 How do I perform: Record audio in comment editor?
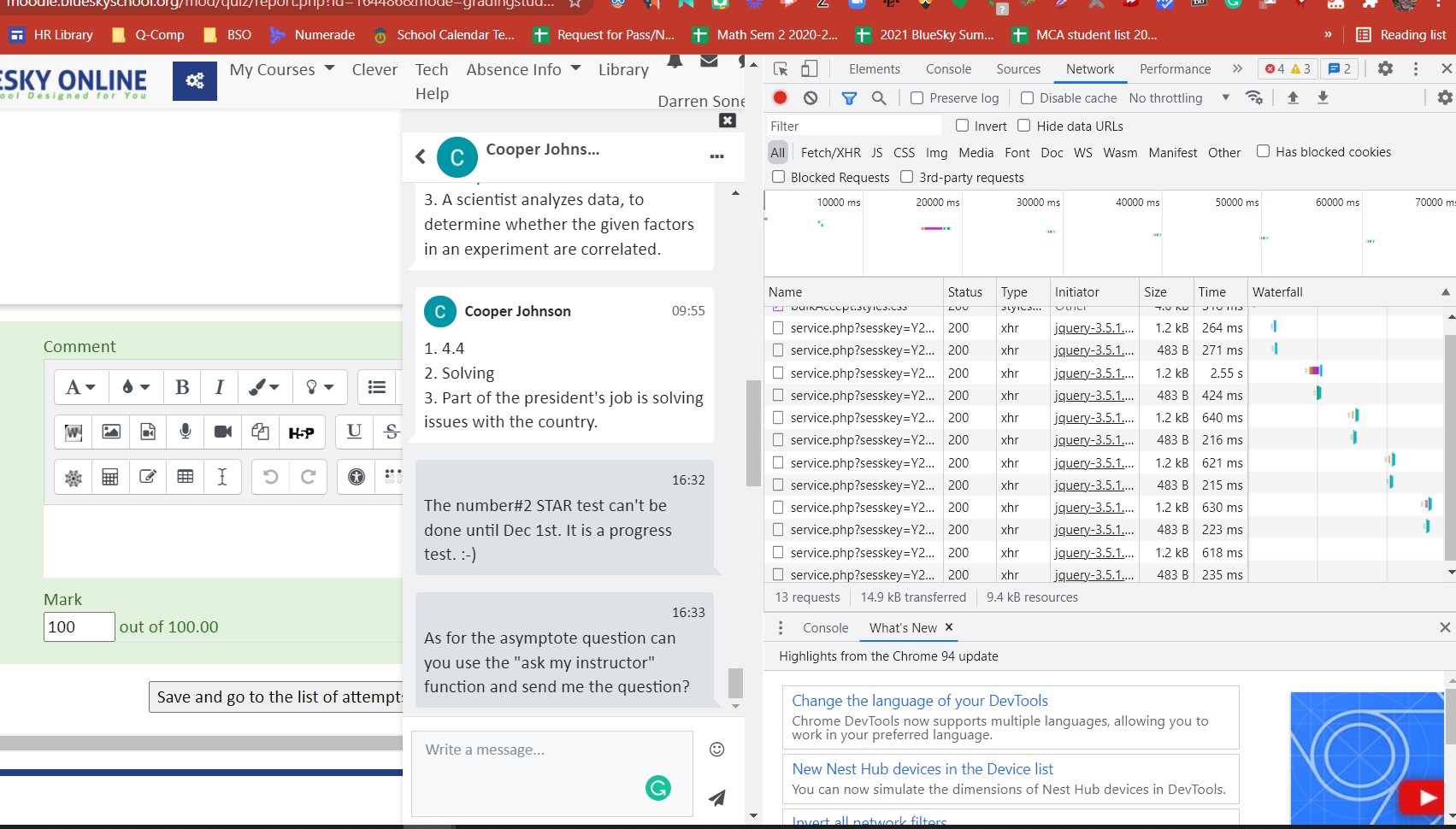(x=186, y=432)
